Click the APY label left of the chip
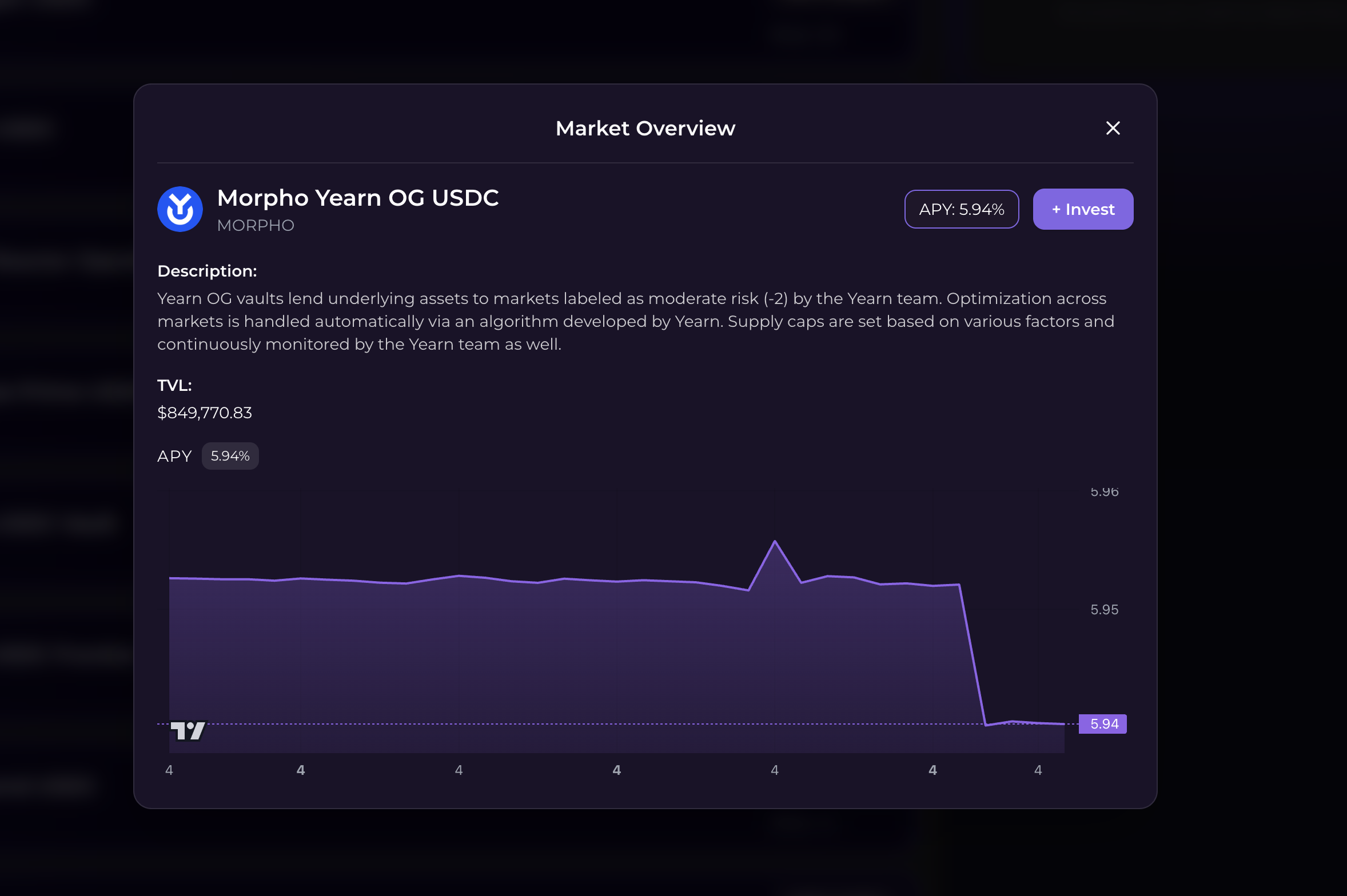 pos(174,456)
